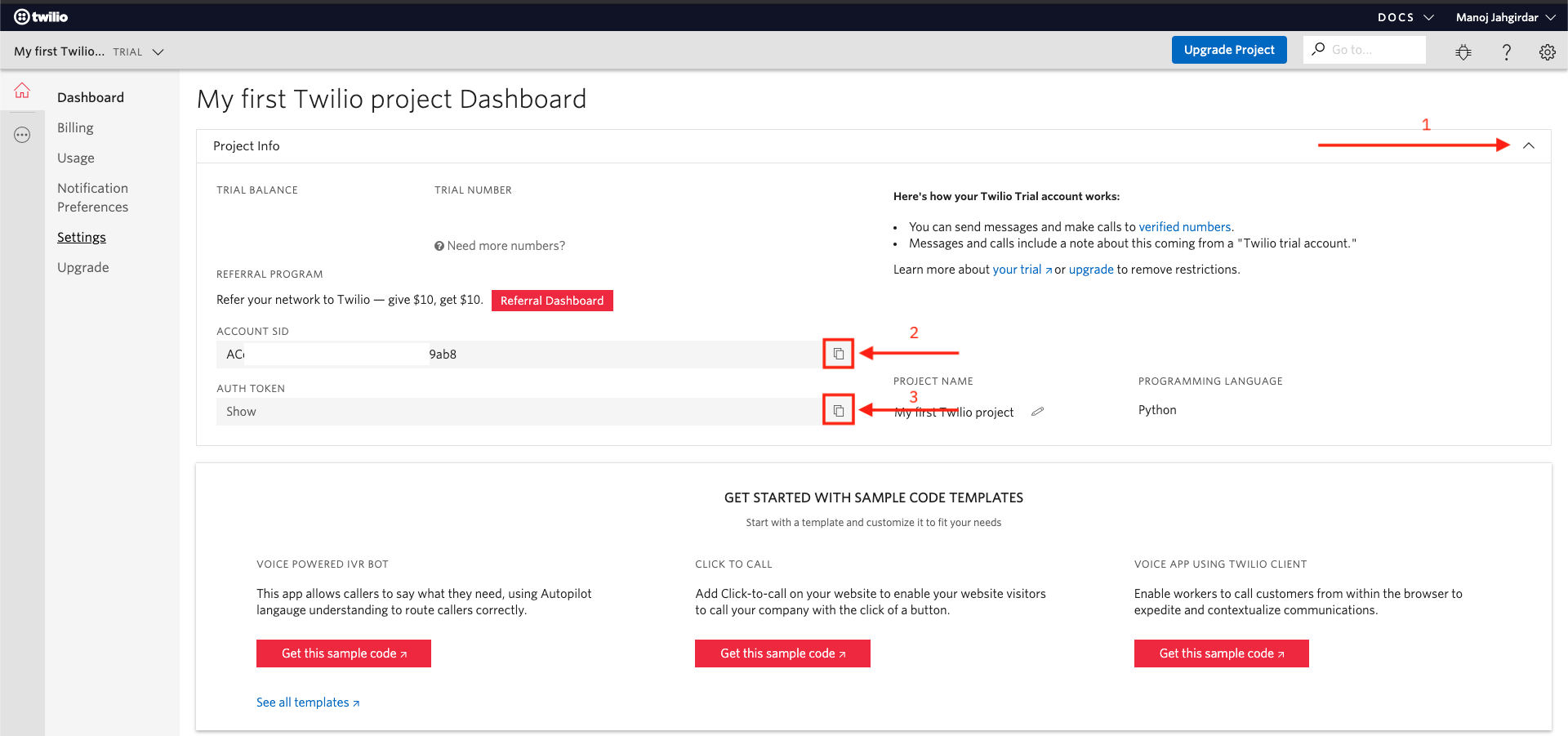This screenshot has height=736, width=1568.
Task: Open the DOCS dropdown
Action: coord(1405,17)
